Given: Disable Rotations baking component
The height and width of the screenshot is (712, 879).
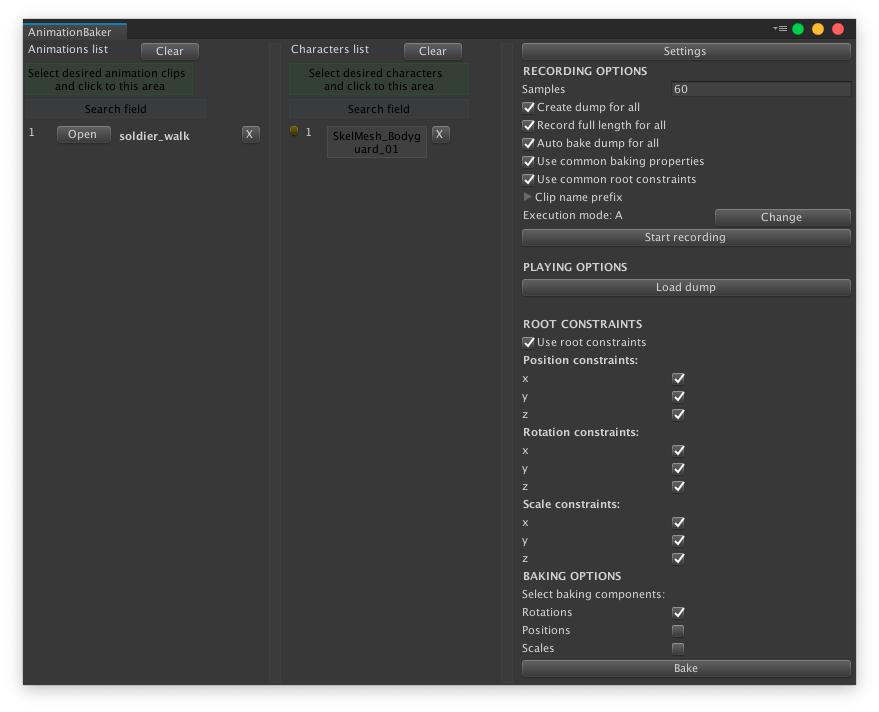Looking at the screenshot, I should 678,612.
